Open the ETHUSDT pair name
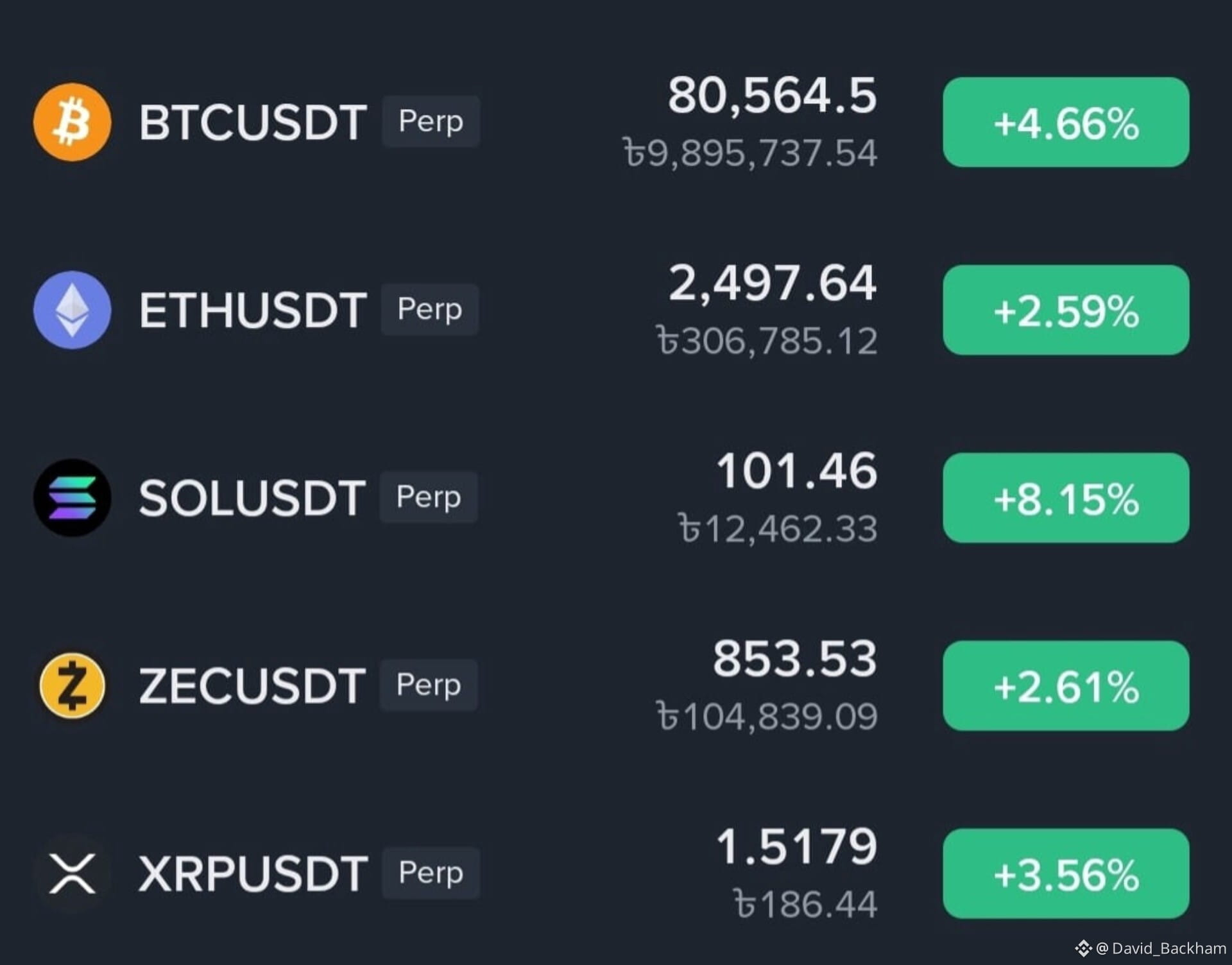 pyautogui.click(x=253, y=310)
